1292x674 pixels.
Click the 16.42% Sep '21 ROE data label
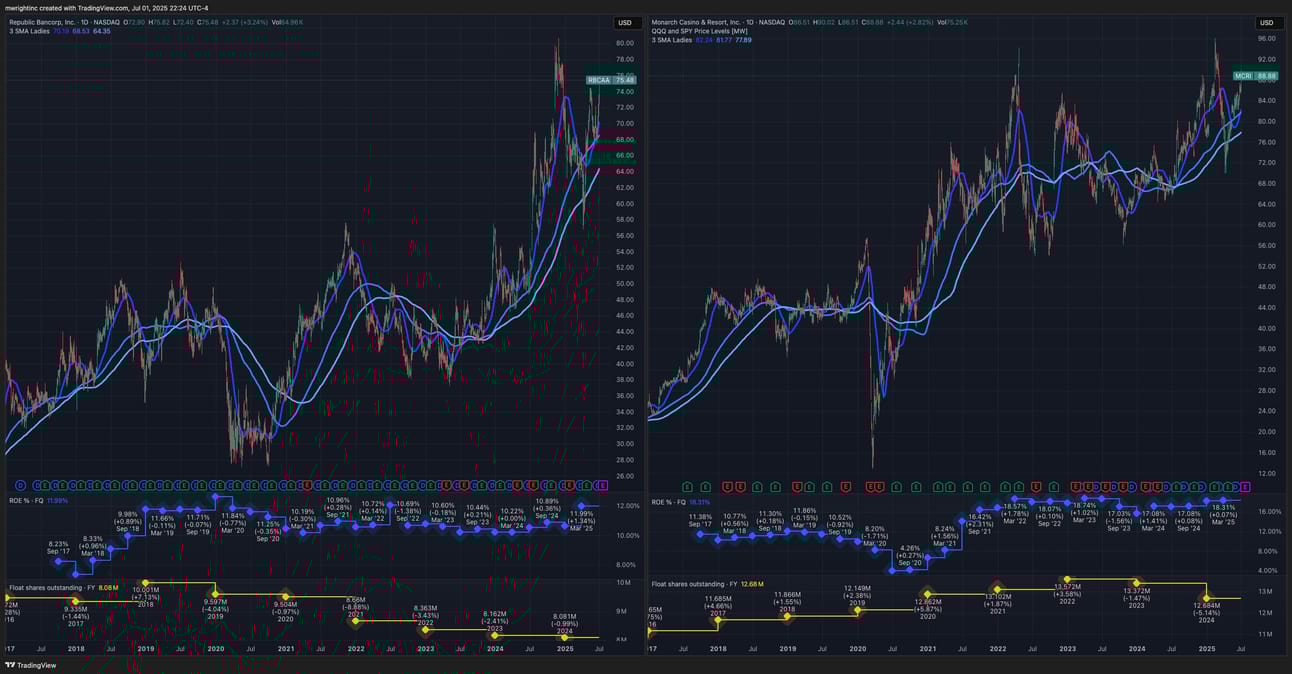point(979,524)
